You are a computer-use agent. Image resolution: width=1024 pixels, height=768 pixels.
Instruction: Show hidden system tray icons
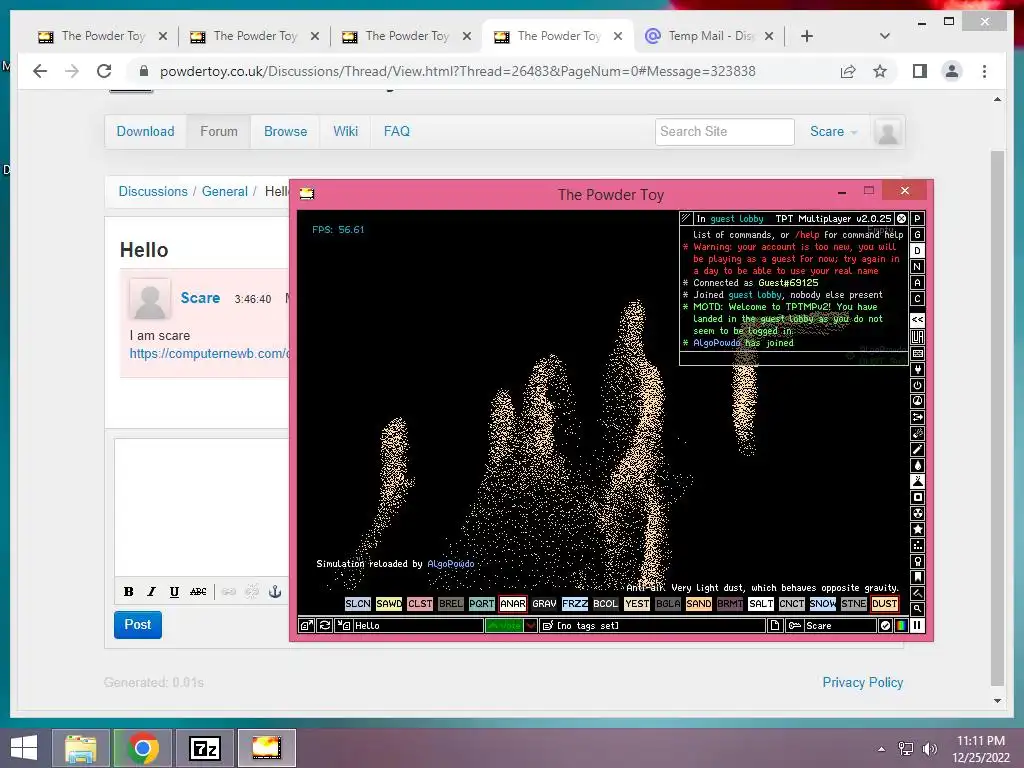[881, 749]
